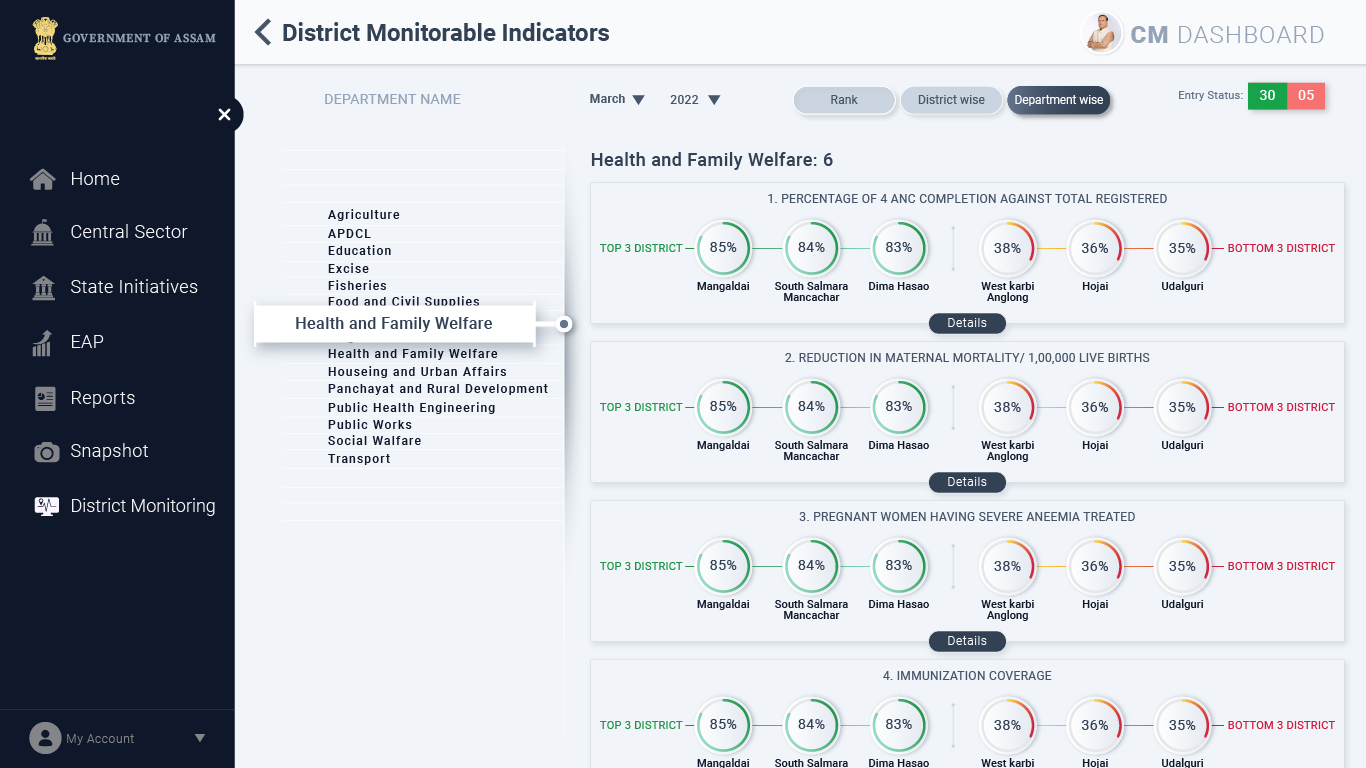The image size is (1366, 768).
Task: Switch to the Rank view
Action: click(x=844, y=100)
